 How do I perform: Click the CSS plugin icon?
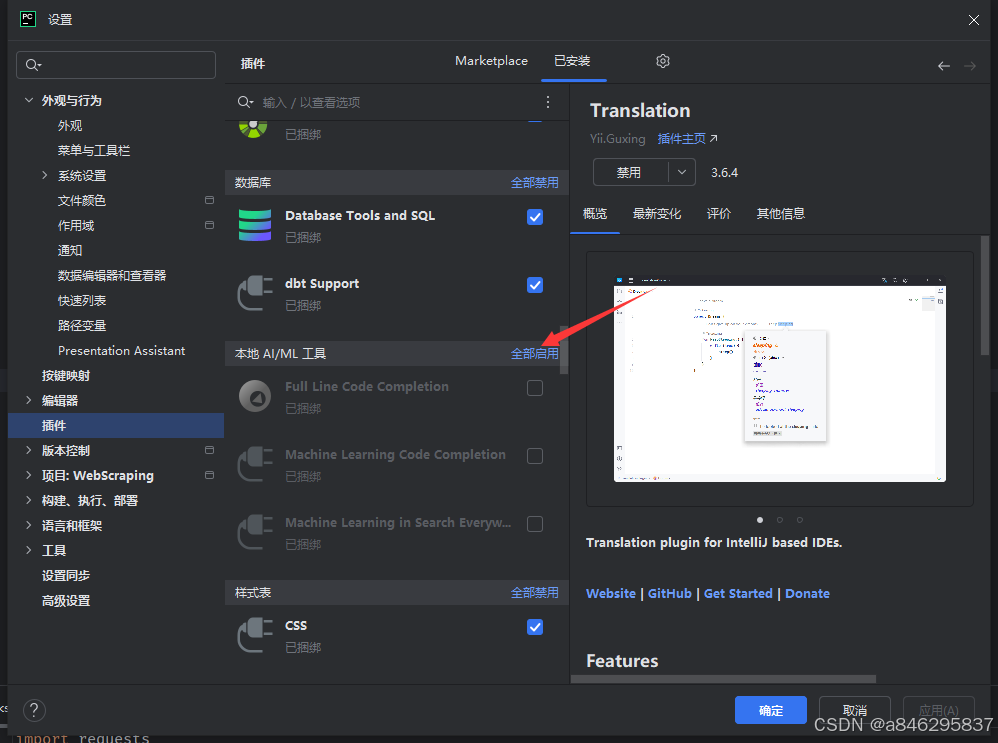pos(255,635)
